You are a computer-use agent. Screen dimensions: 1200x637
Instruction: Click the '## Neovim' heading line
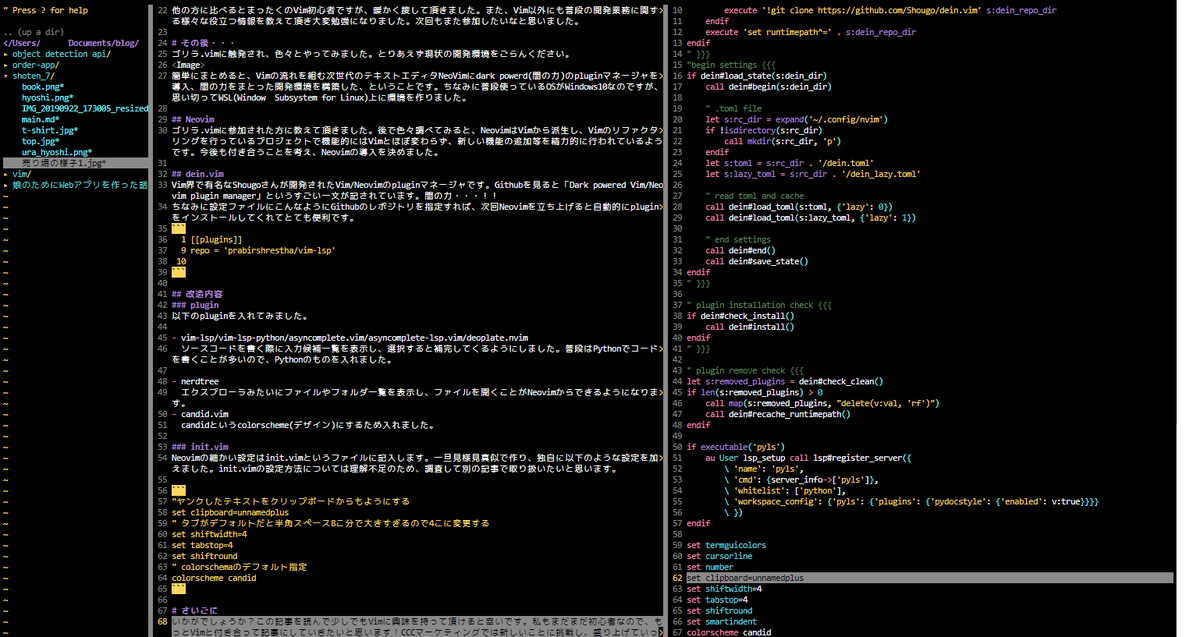(x=193, y=119)
